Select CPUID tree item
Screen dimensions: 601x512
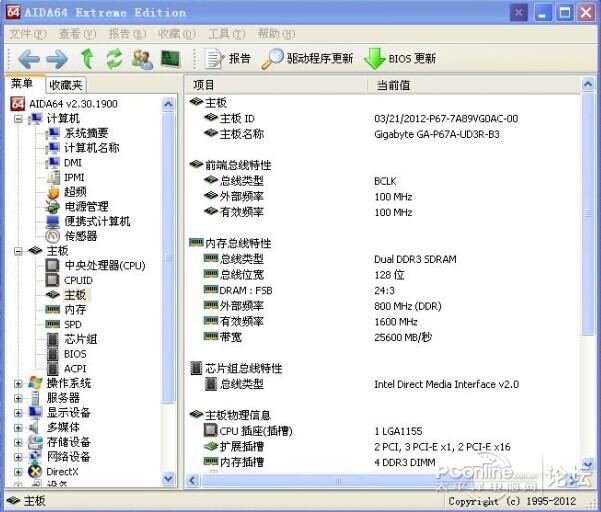78,281
